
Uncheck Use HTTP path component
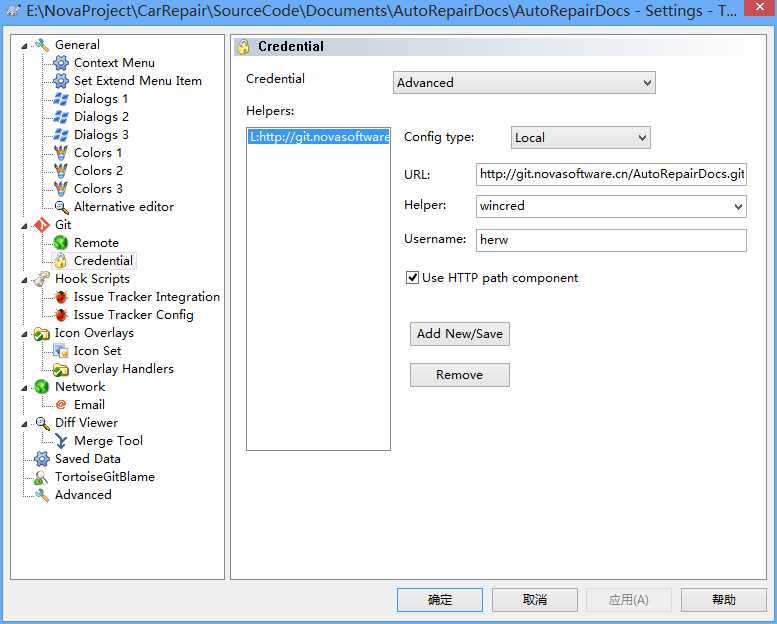tap(412, 278)
